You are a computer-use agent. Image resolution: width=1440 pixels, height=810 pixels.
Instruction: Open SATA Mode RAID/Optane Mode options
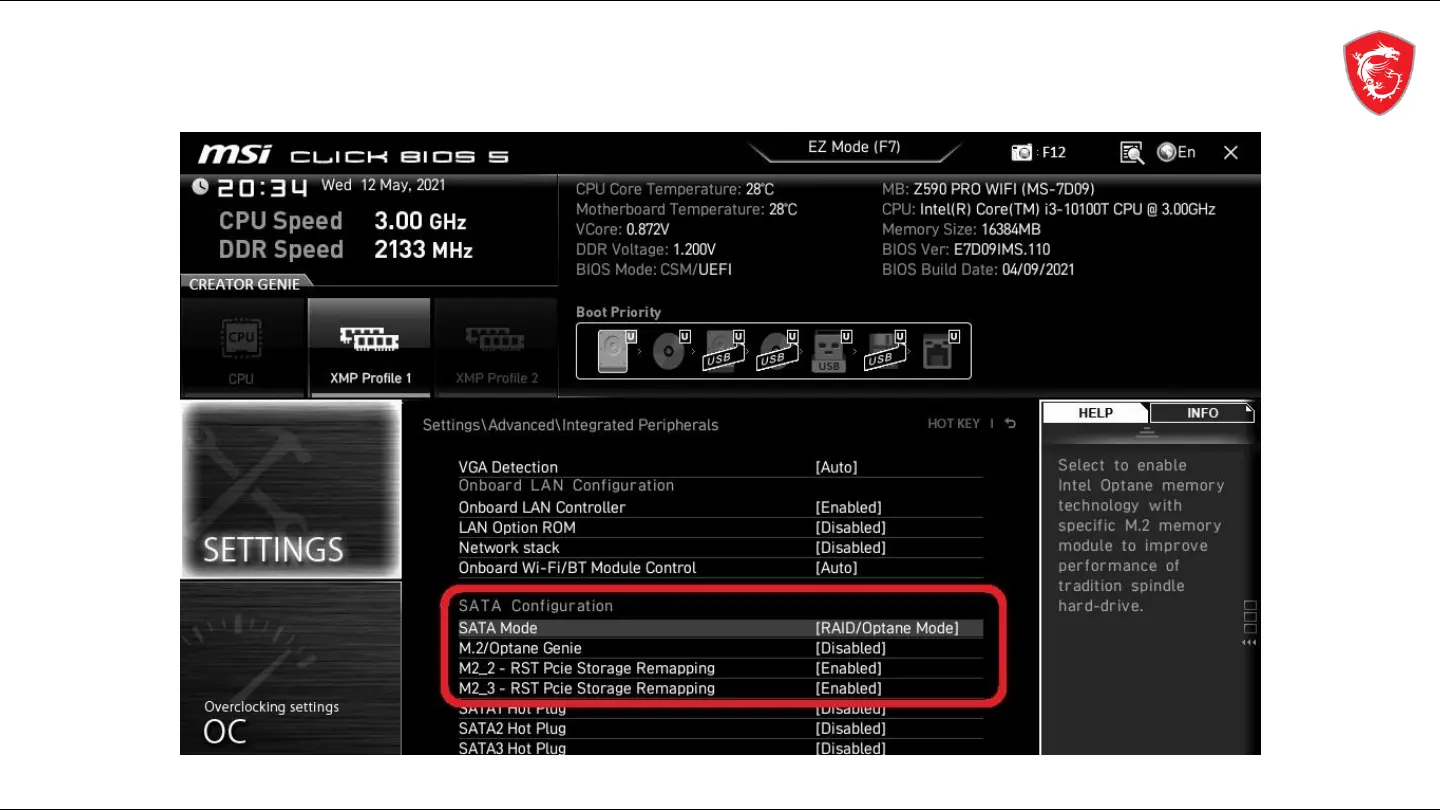coord(887,628)
